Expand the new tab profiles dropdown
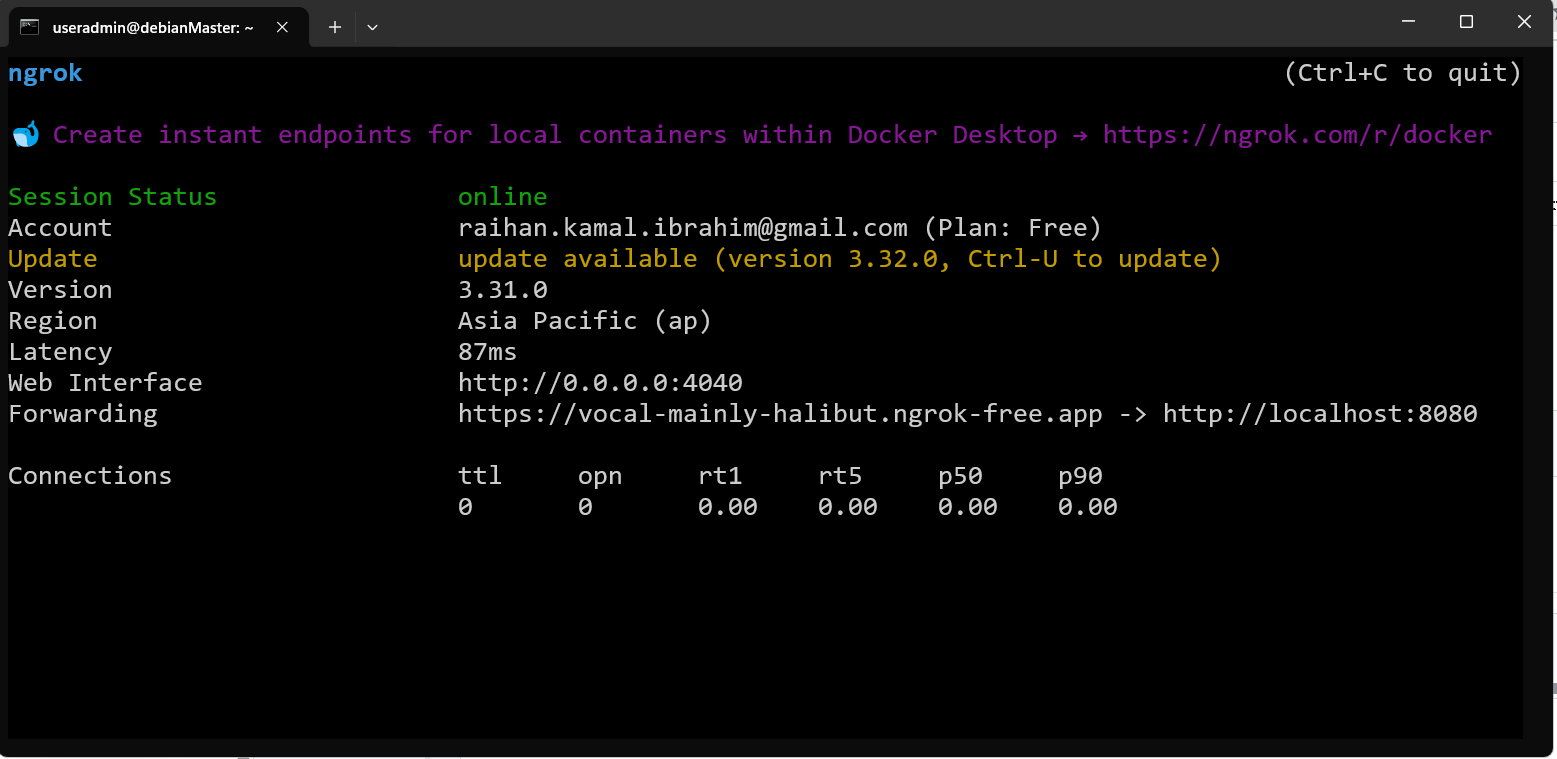 pyautogui.click(x=372, y=27)
